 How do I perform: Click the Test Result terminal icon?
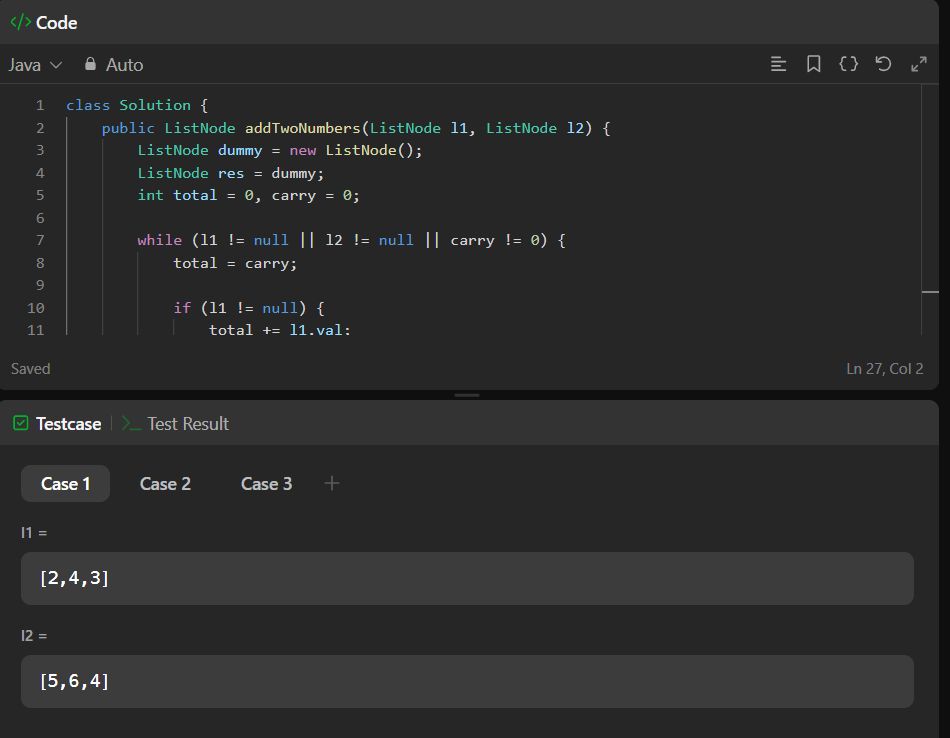point(131,424)
